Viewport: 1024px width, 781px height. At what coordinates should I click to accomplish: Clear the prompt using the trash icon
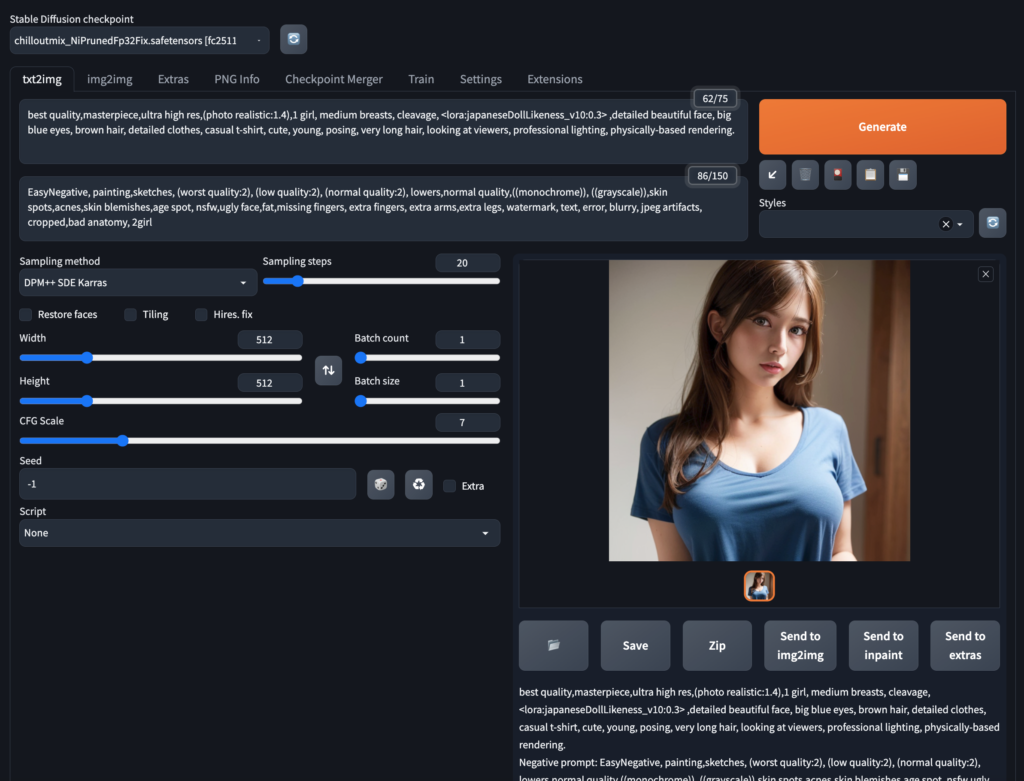[x=805, y=175]
